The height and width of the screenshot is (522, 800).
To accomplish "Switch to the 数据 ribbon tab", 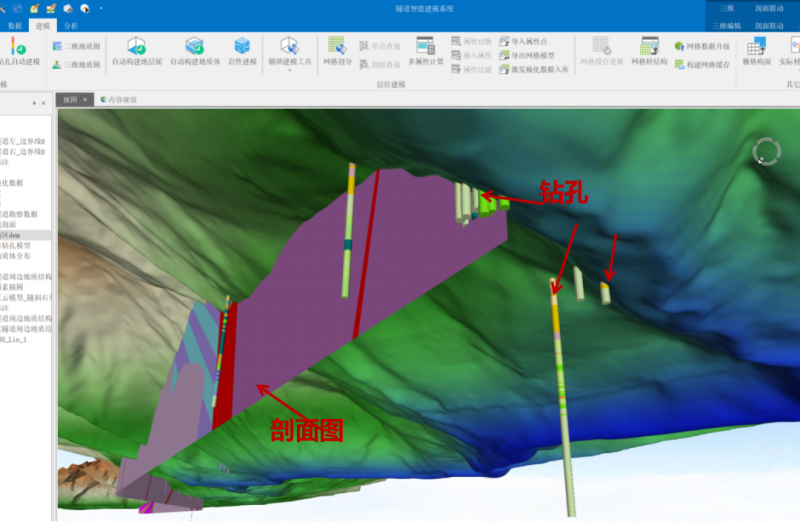I will pyautogui.click(x=14, y=25).
